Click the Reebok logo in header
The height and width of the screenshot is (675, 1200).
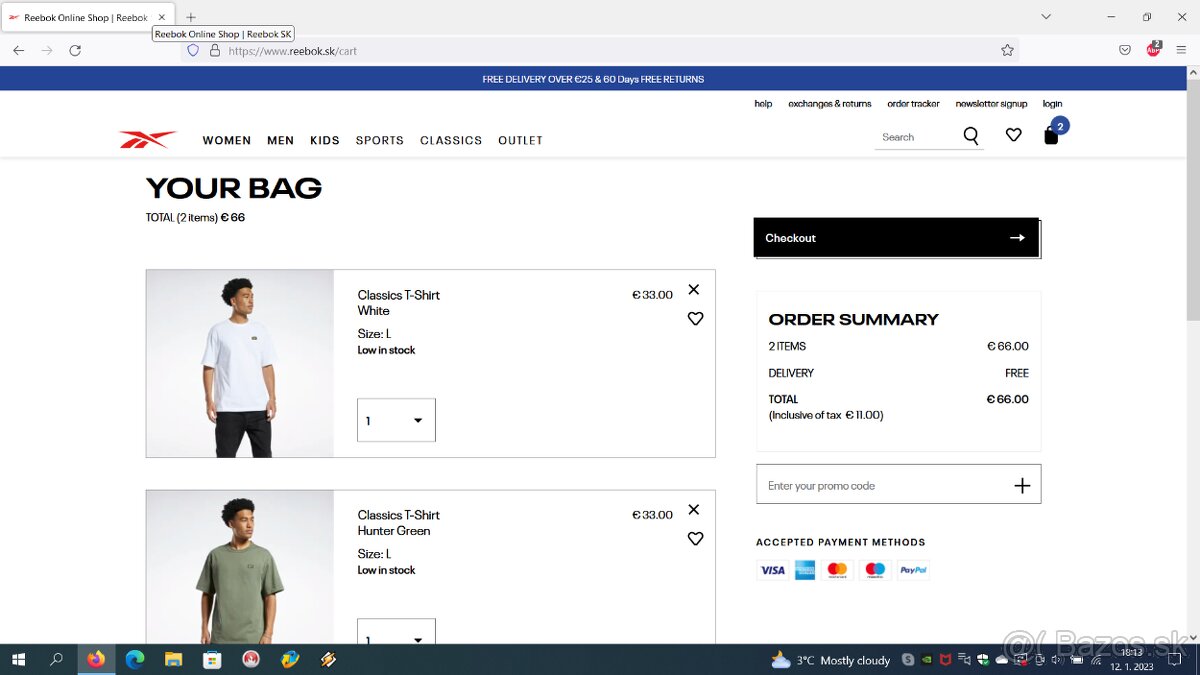pyautogui.click(x=147, y=140)
